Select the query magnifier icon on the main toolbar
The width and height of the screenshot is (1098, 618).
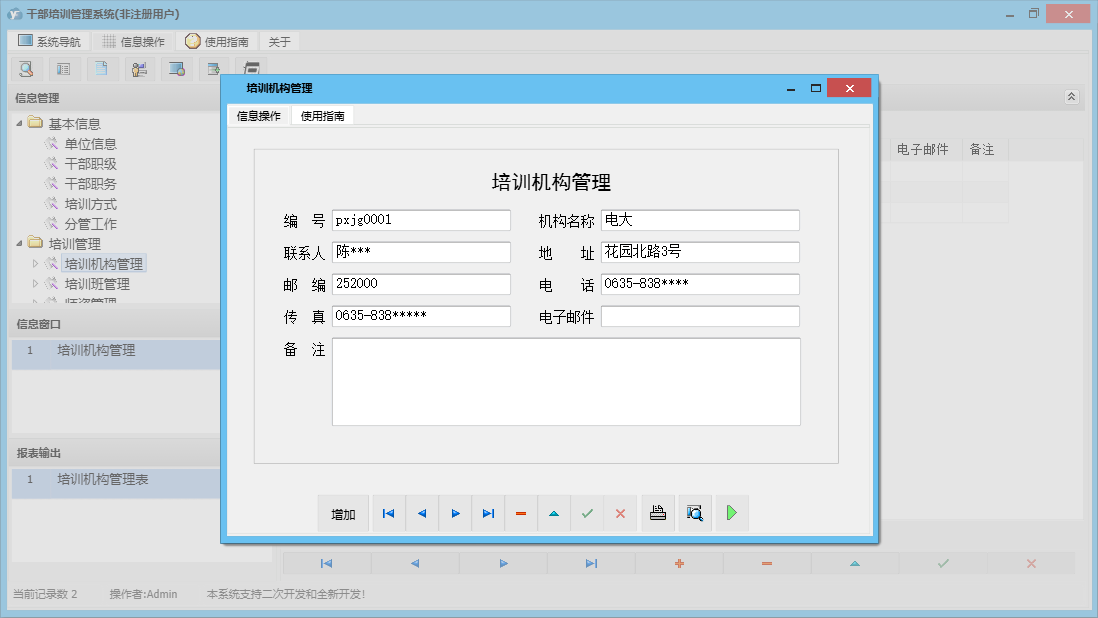tap(25, 69)
